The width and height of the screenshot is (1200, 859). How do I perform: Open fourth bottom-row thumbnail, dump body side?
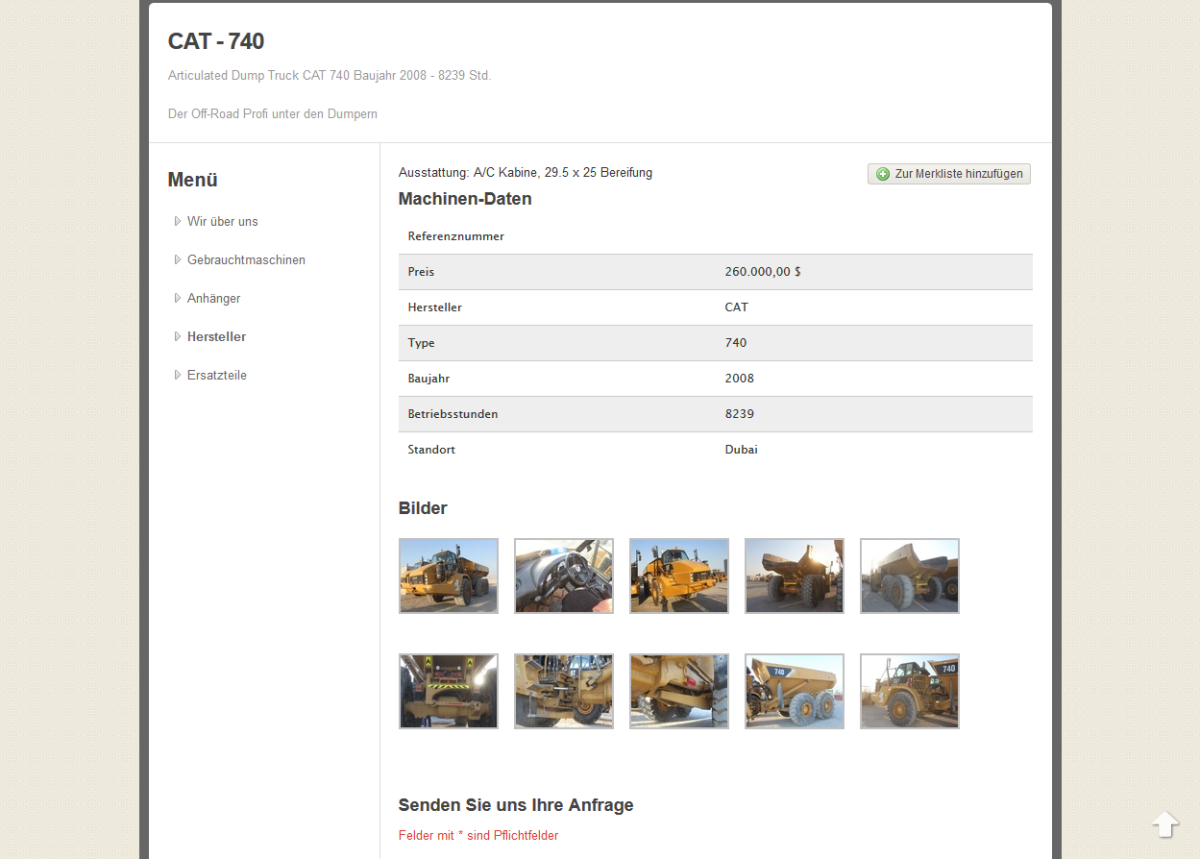[x=794, y=691]
